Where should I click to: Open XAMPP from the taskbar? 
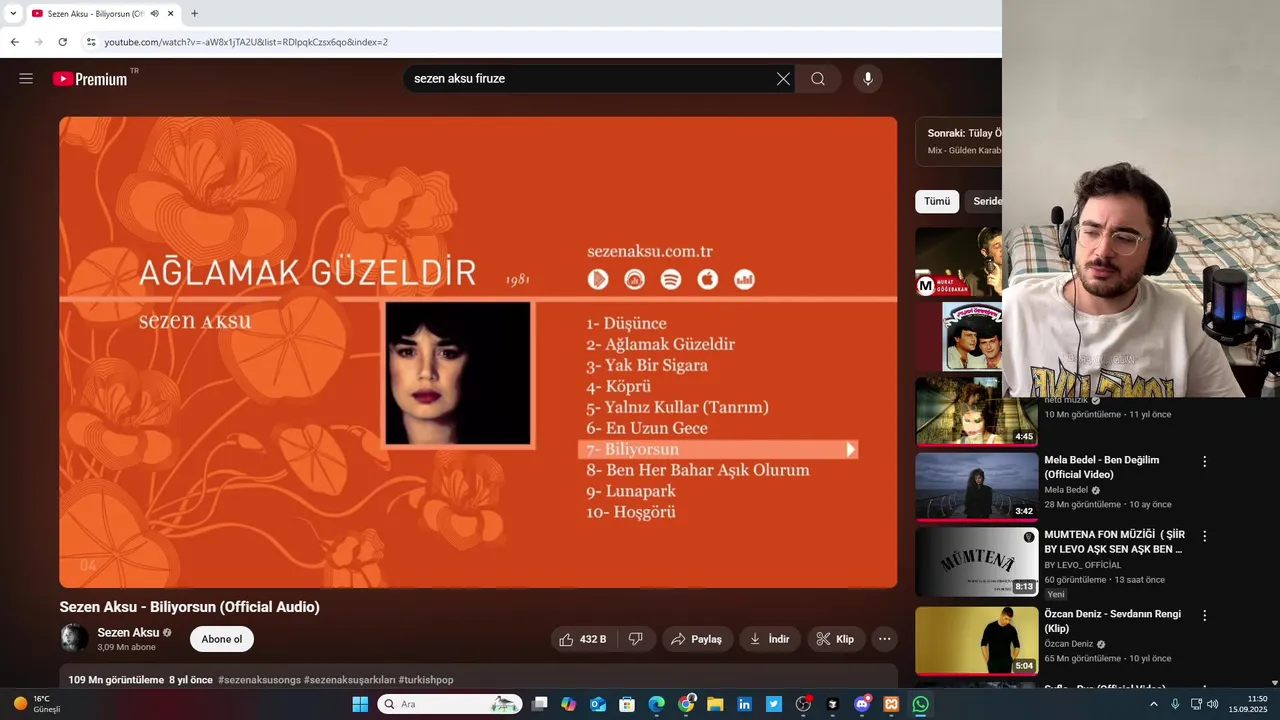point(891,704)
